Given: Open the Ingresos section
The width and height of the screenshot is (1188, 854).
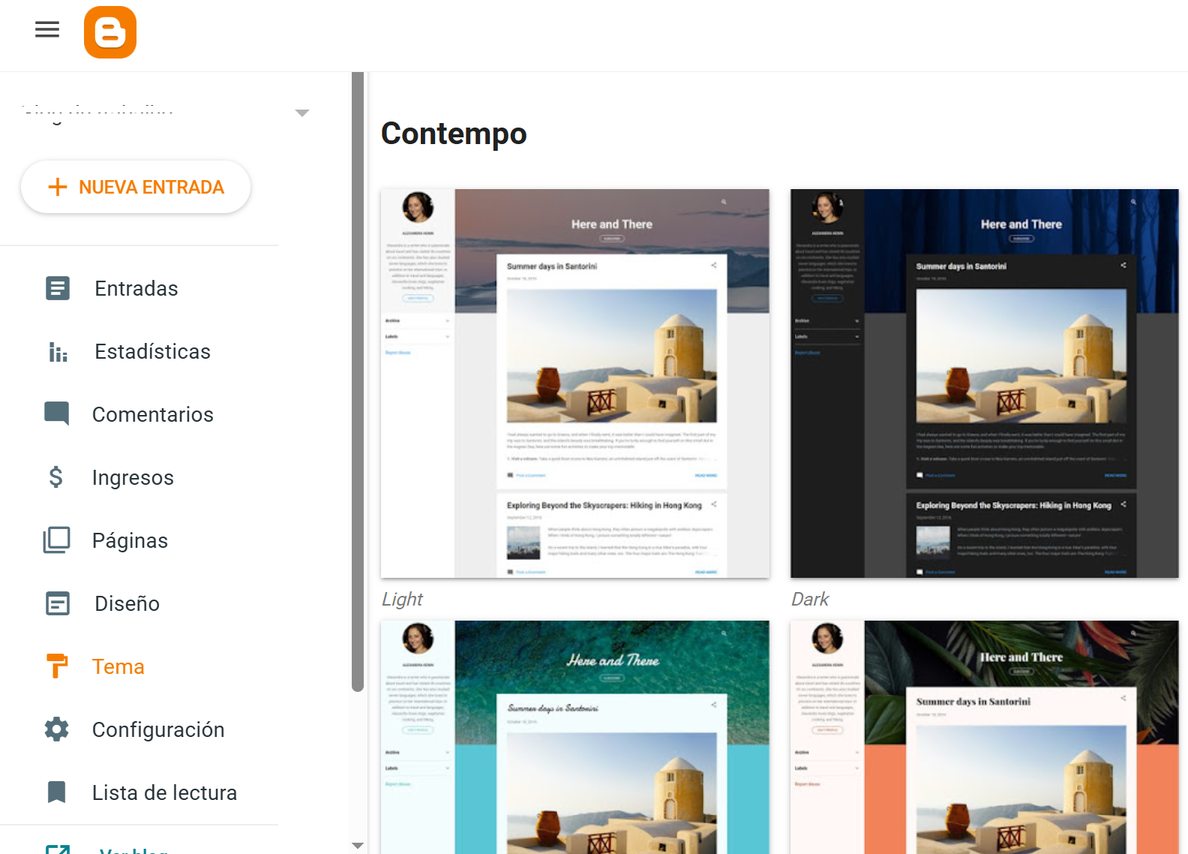Looking at the screenshot, I should click(133, 477).
